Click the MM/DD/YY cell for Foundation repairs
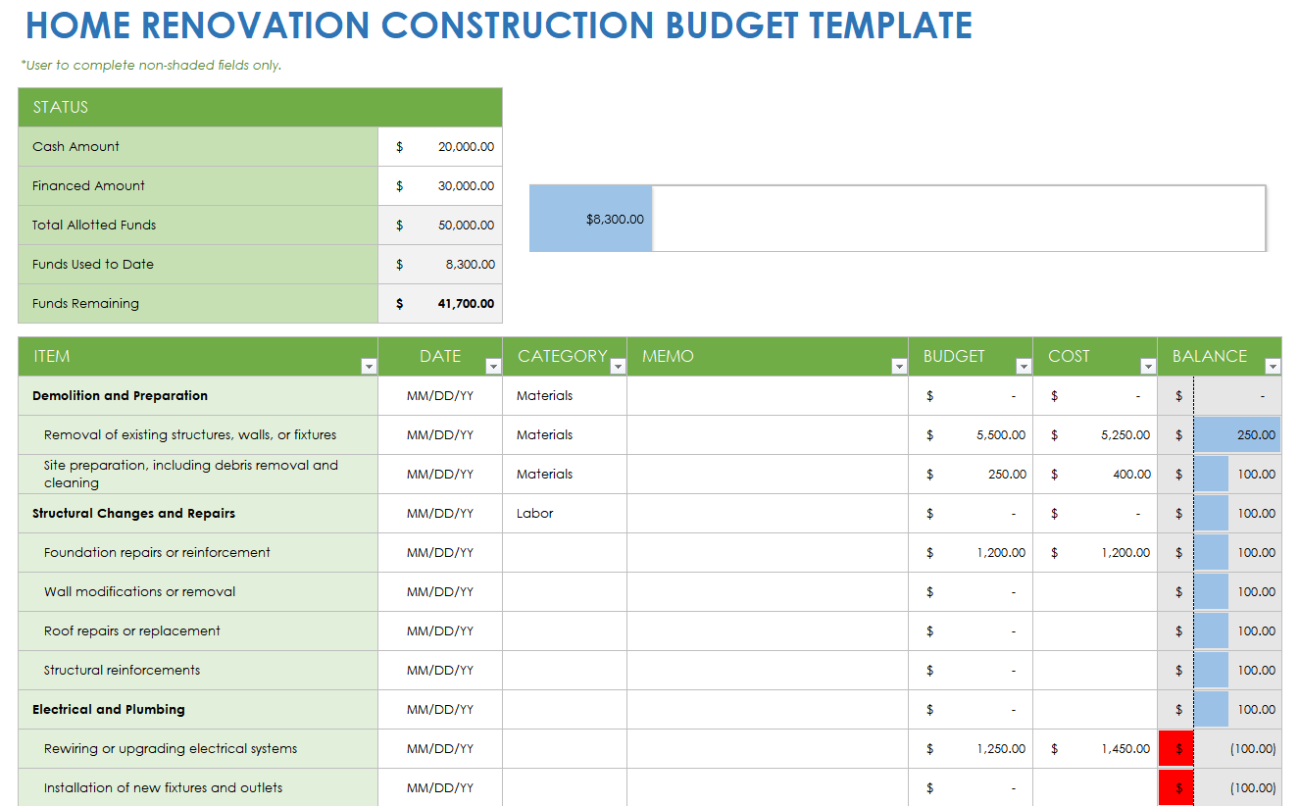 440,552
